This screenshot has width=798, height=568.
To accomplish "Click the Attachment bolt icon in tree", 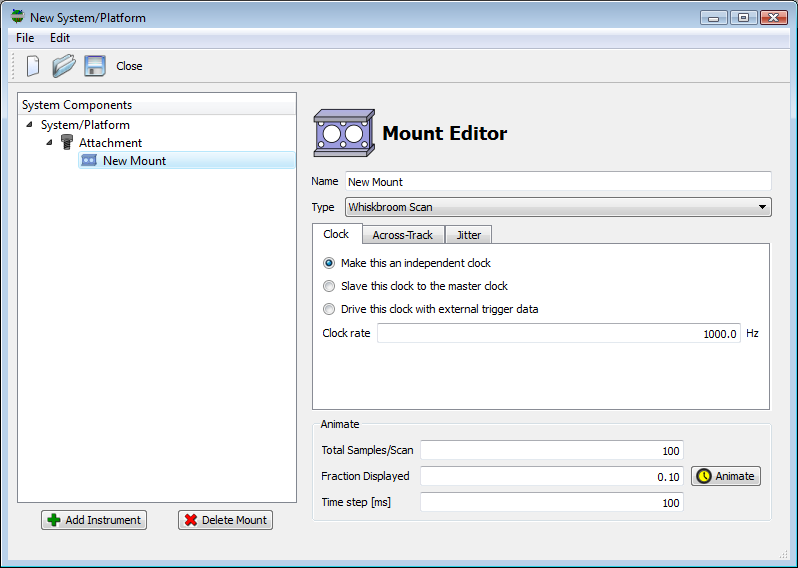I will coord(67,143).
